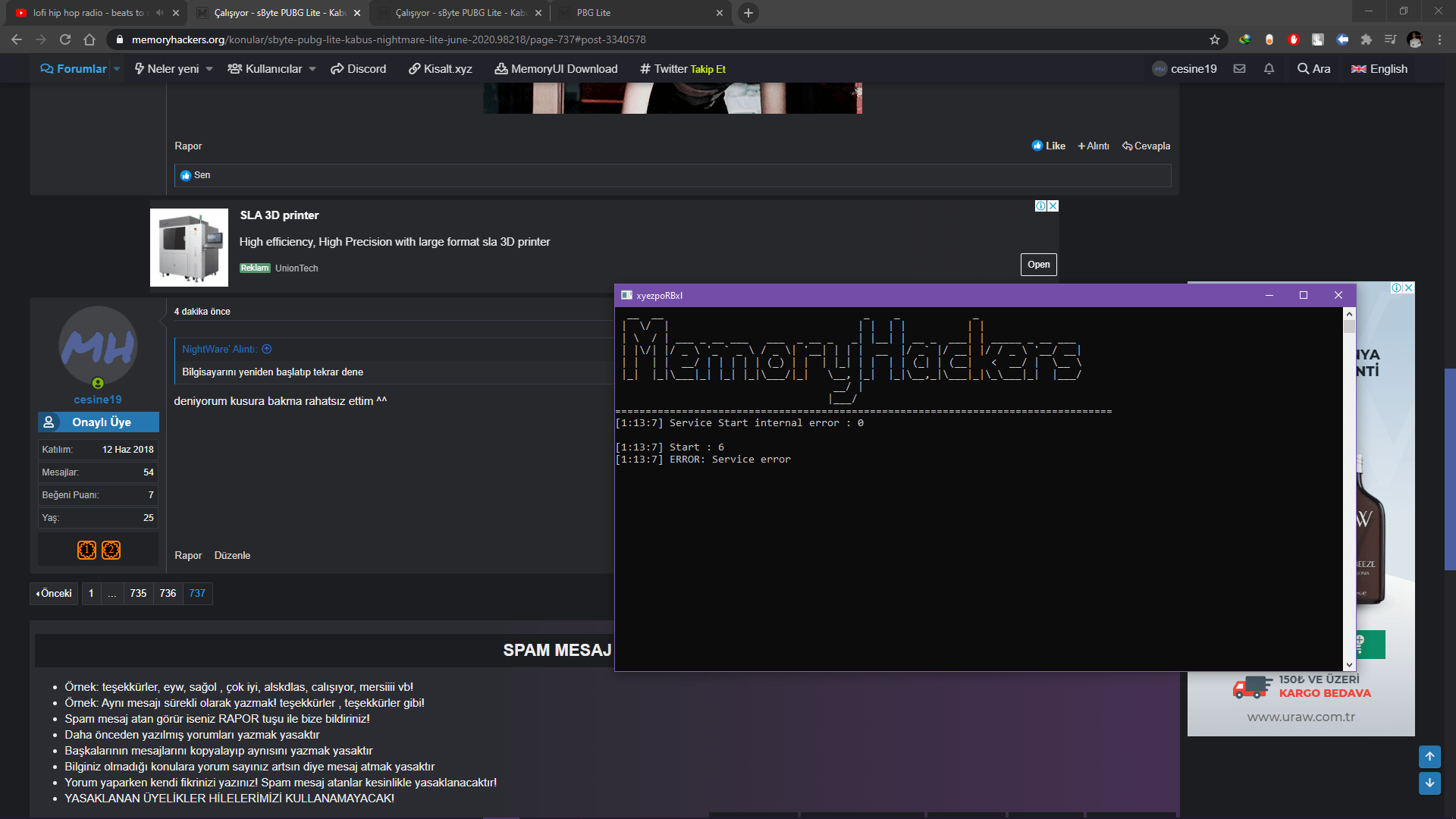Click the www.uraw.com.tr ad link

[x=1301, y=717]
